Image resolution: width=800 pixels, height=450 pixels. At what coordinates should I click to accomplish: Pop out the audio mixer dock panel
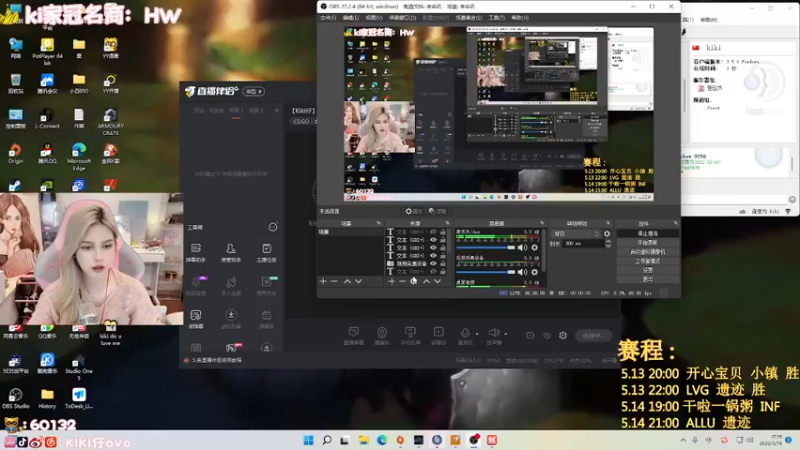(542, 223)
